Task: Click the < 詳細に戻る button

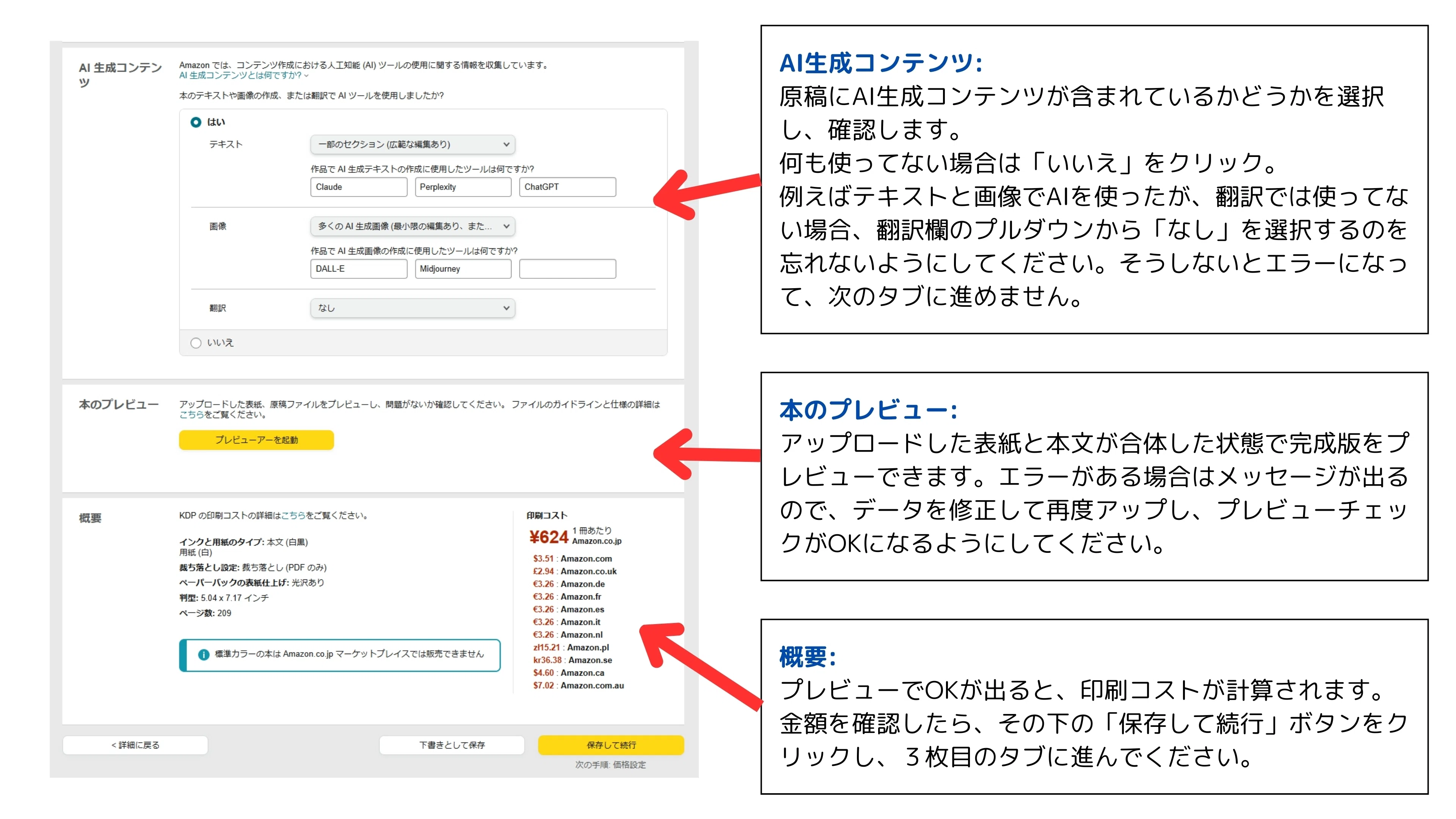Action: (135, 745)
